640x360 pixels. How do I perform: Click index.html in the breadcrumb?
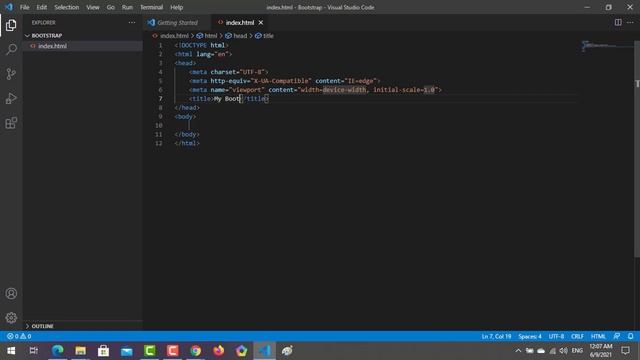pyautogui.click(x=174, y=36)
